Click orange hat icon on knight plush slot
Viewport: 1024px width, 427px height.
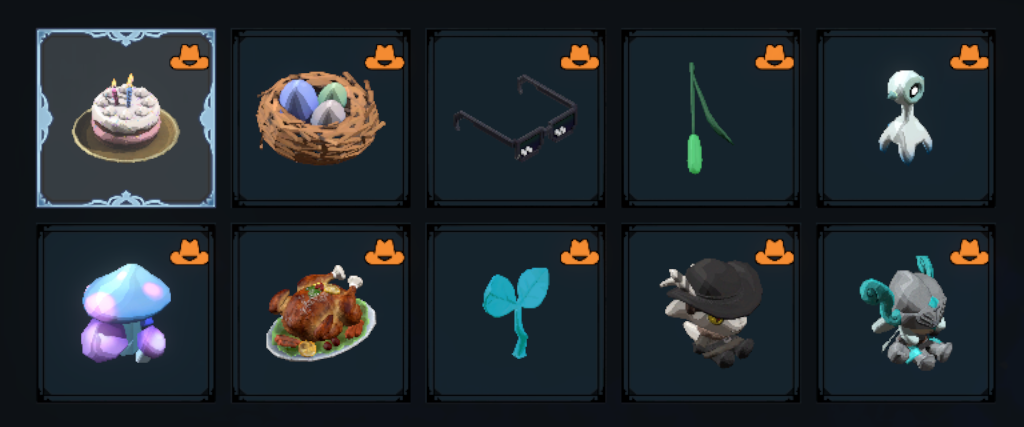pos(969,252)
